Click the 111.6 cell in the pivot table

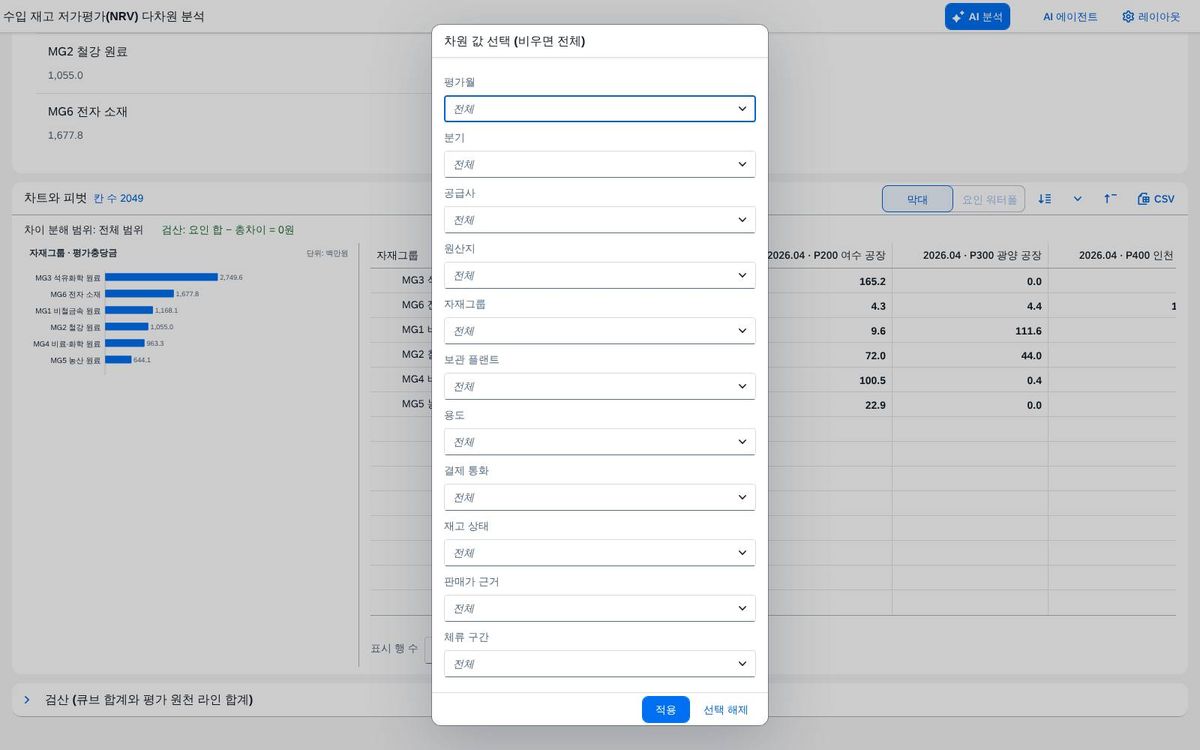(1028, 331)
